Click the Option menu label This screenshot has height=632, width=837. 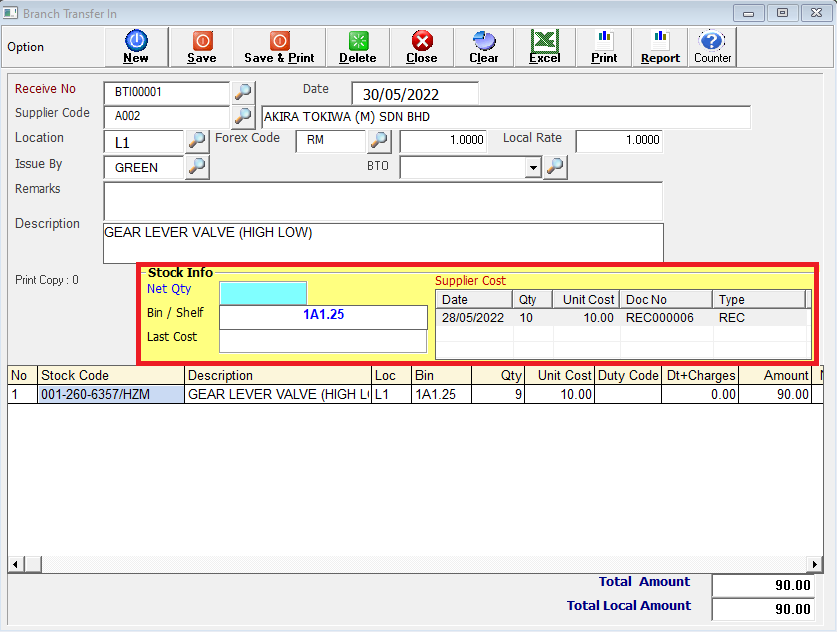pos(26,47)
